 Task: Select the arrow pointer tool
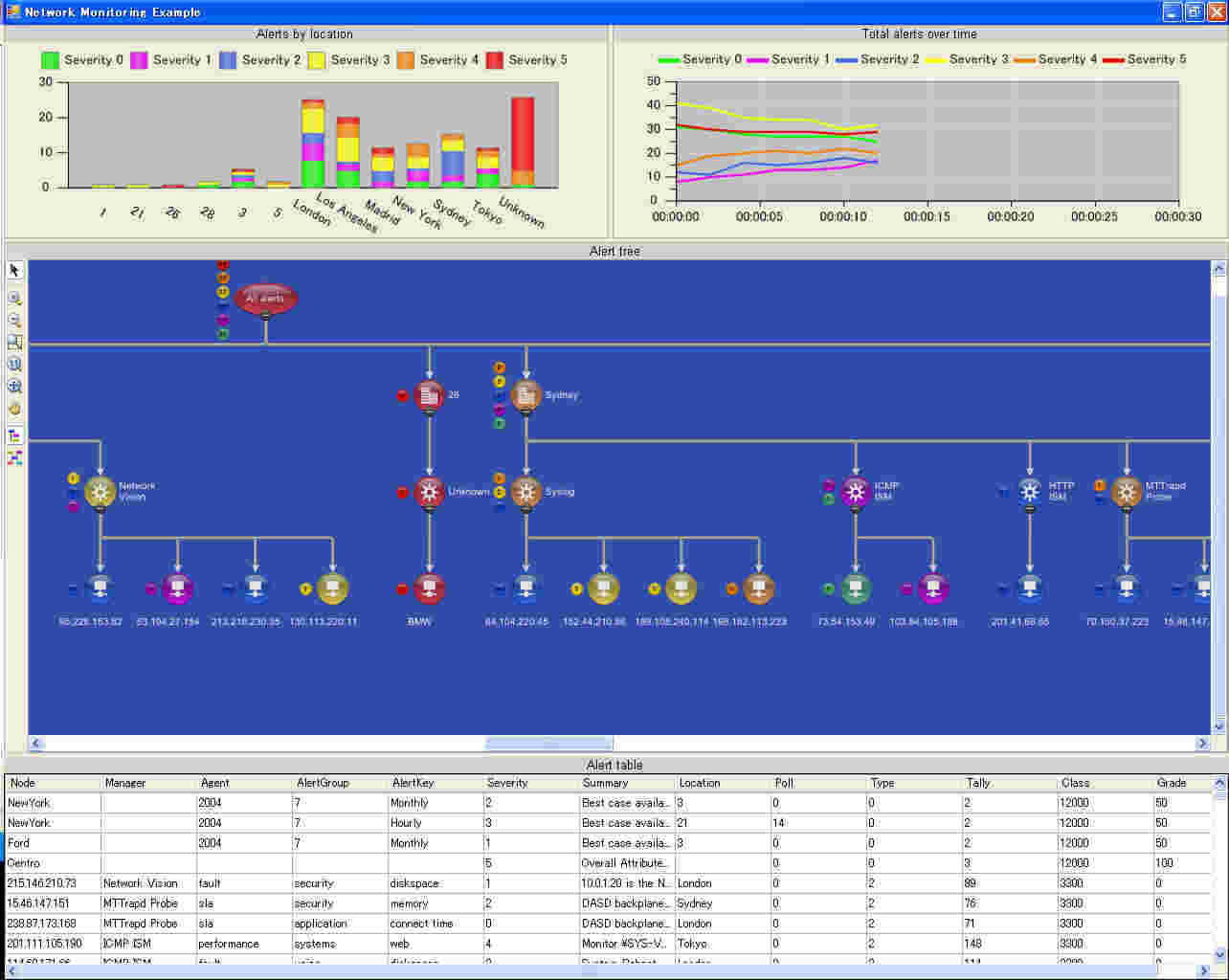[14, 271]
